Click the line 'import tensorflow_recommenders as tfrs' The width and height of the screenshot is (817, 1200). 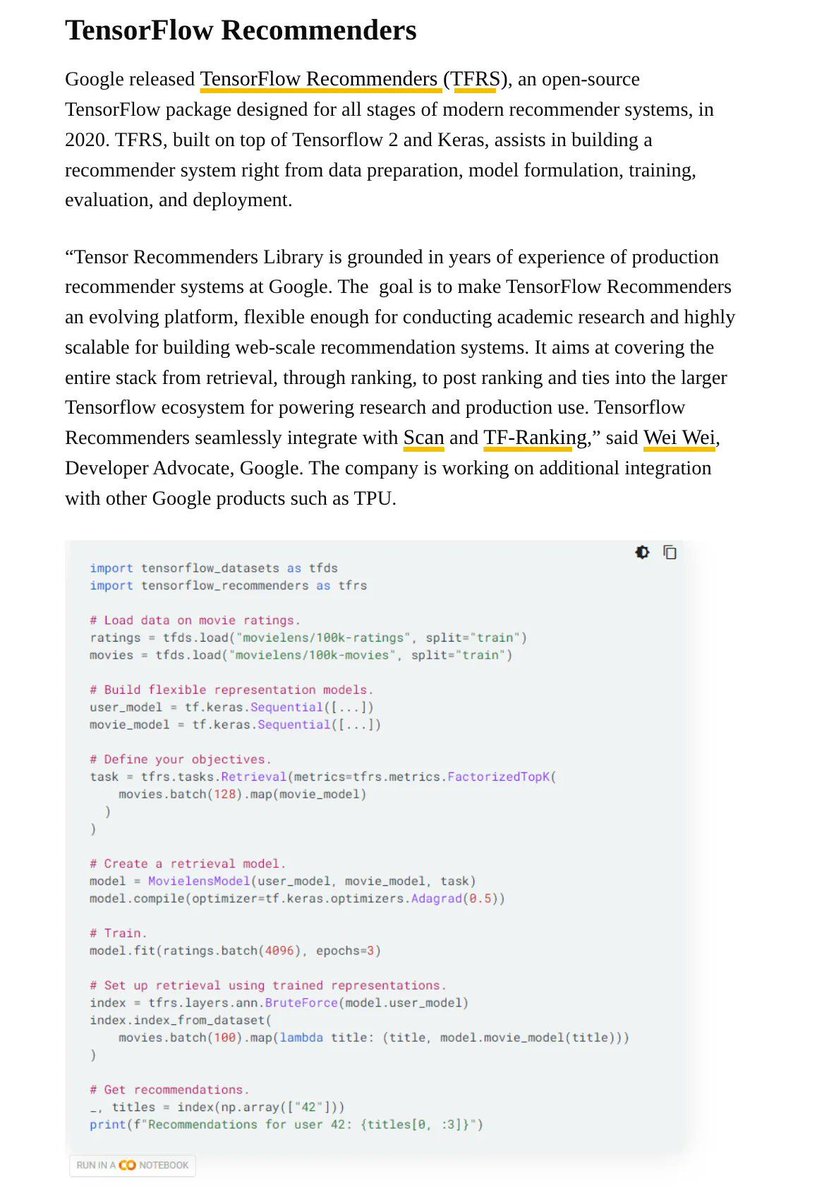click(228, 585)
